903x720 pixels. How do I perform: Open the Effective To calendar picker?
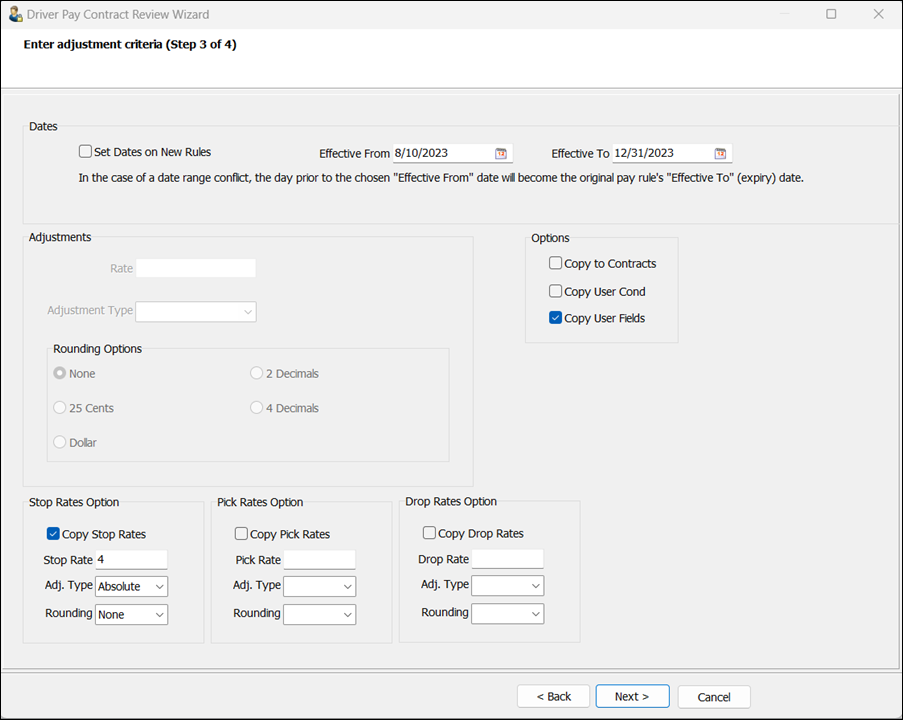click(720, 153)
